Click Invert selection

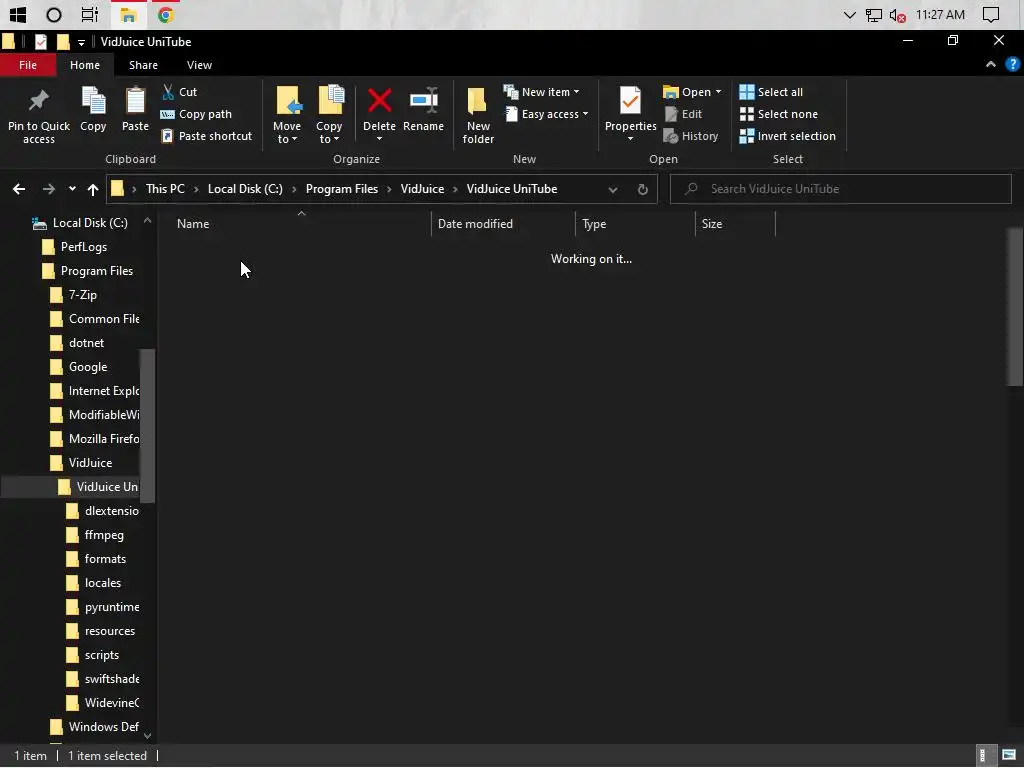pyautogui.click(x=788, y=136)
